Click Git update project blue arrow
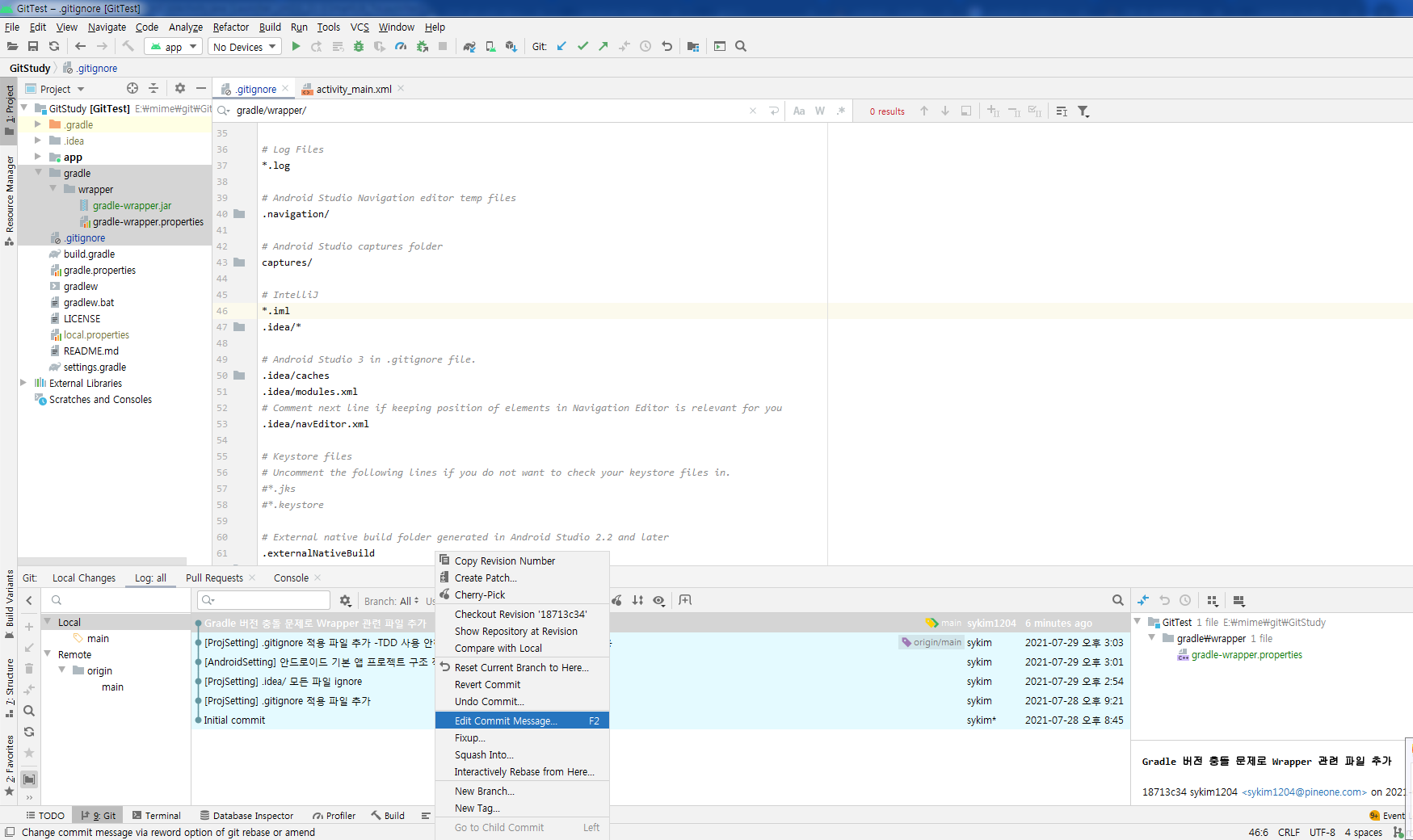Image resolution: width=1413 pixels, height=840 pixels. [561, 46]
